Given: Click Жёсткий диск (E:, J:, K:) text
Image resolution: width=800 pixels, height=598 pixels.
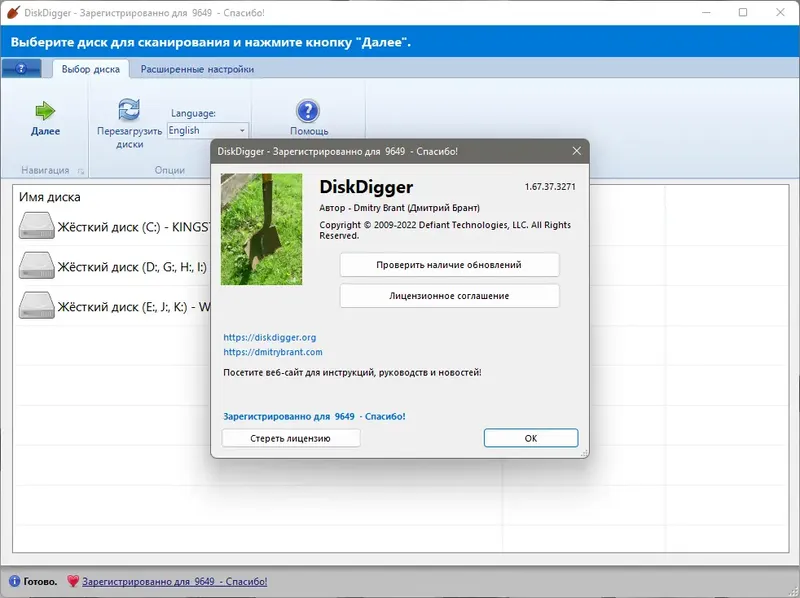Looking at the screenshot, I should 134,307.
